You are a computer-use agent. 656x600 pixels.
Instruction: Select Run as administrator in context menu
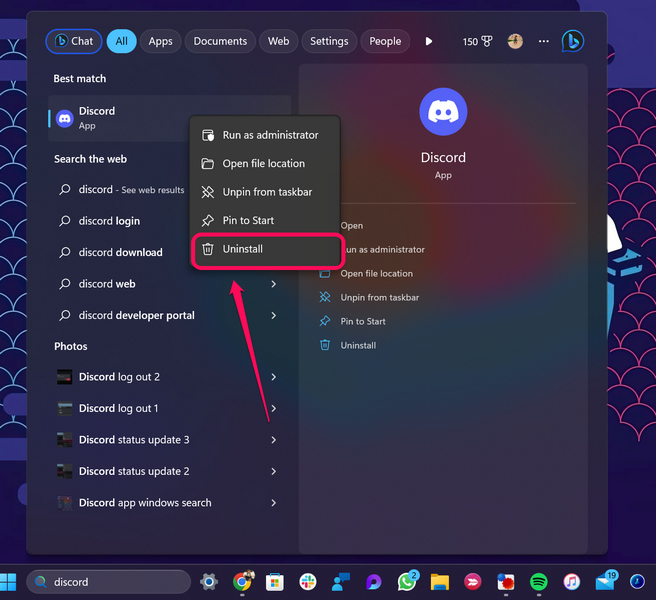click(x=270, y=135)
